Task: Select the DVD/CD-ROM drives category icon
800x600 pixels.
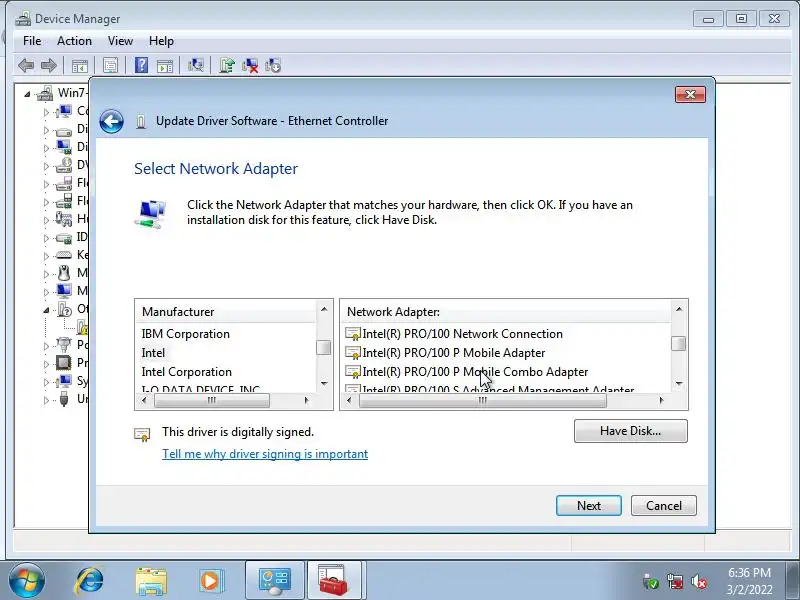Action: pyautogui.click(x=63, y=165)
